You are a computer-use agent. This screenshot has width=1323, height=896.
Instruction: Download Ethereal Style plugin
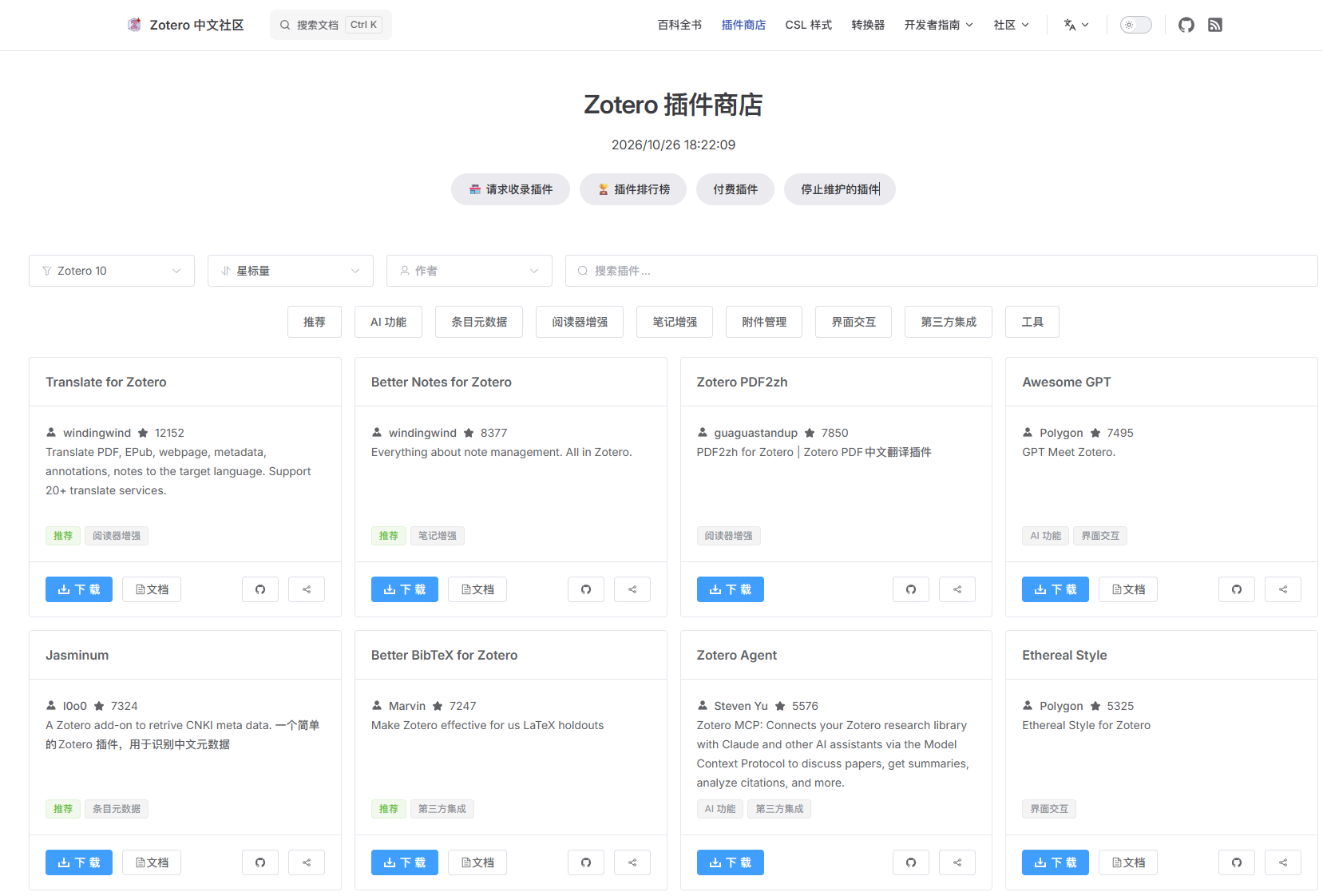click(x=1056, y=862)
